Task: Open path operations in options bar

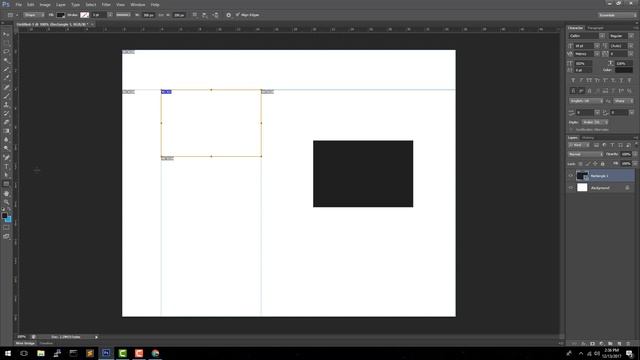Action: 195,15
